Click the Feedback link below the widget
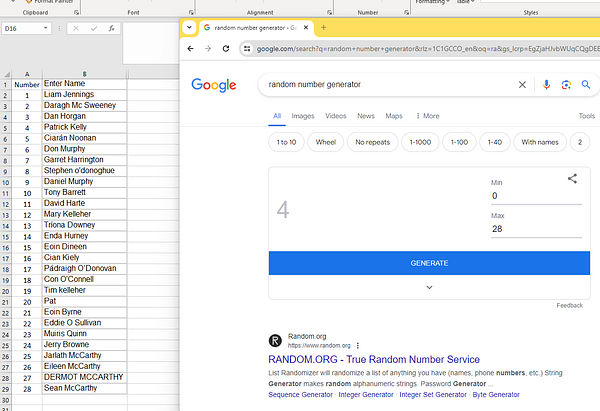The height and width of the screenshot is (411, 600). click(569, 305)
